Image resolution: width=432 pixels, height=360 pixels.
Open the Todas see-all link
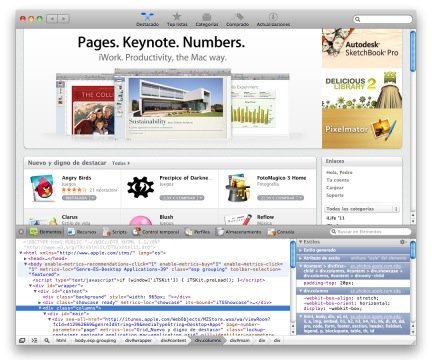pos(121,163)
